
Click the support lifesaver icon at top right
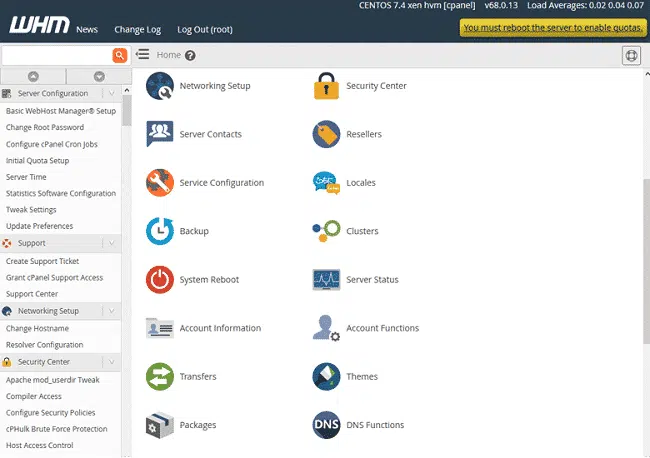point(631,55)
